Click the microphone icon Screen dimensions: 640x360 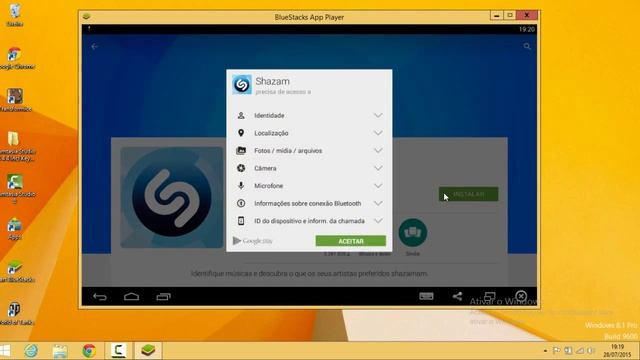coord(241,186)
